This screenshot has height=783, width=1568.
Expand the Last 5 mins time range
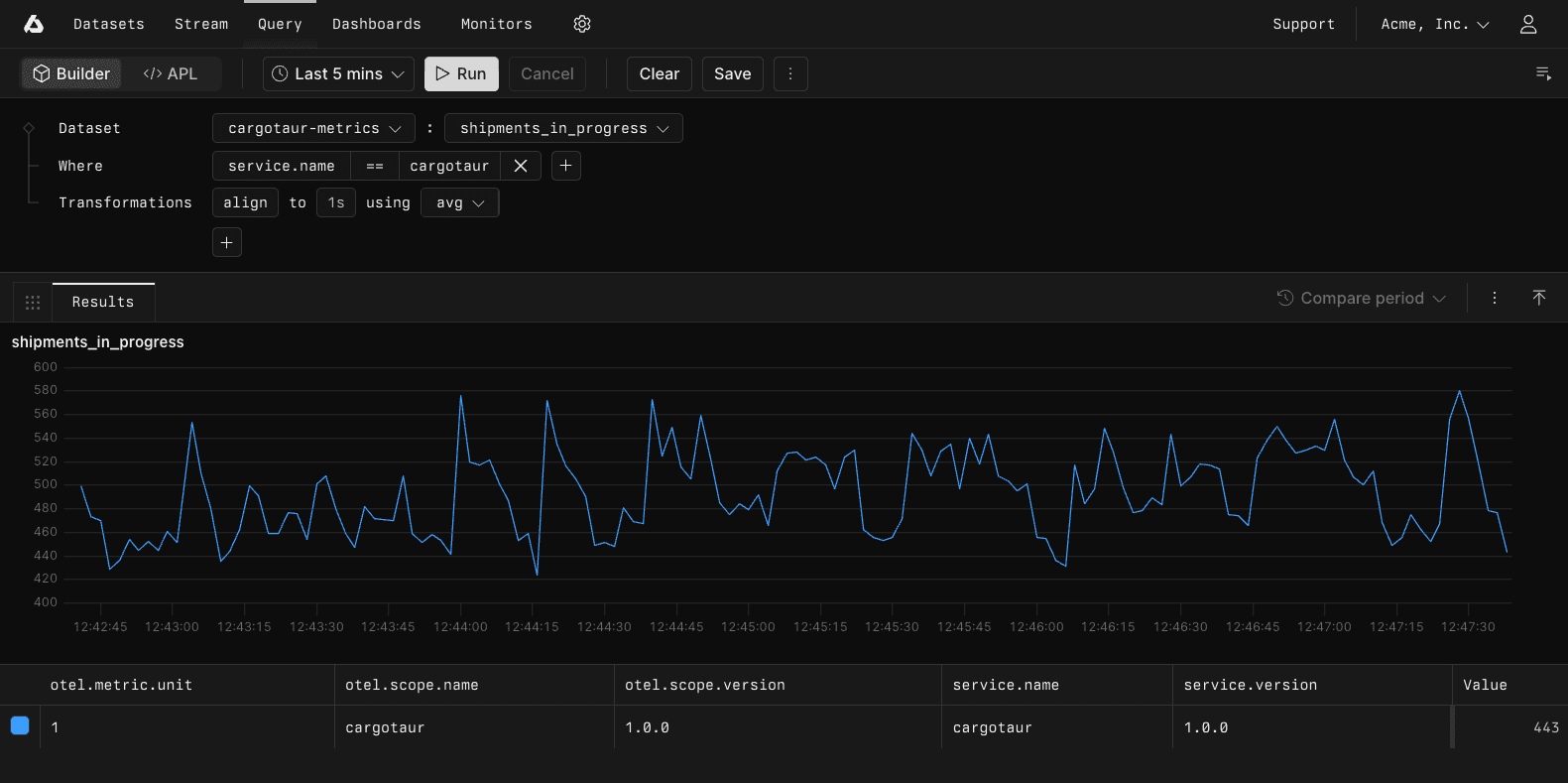(338, 73)
